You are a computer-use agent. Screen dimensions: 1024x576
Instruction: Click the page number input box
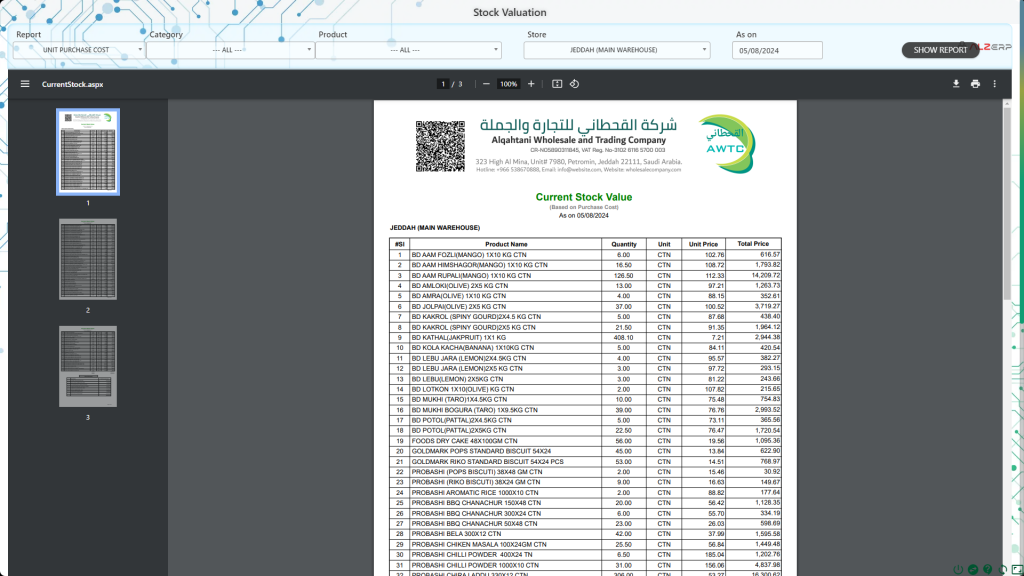(x=443, y=84)
